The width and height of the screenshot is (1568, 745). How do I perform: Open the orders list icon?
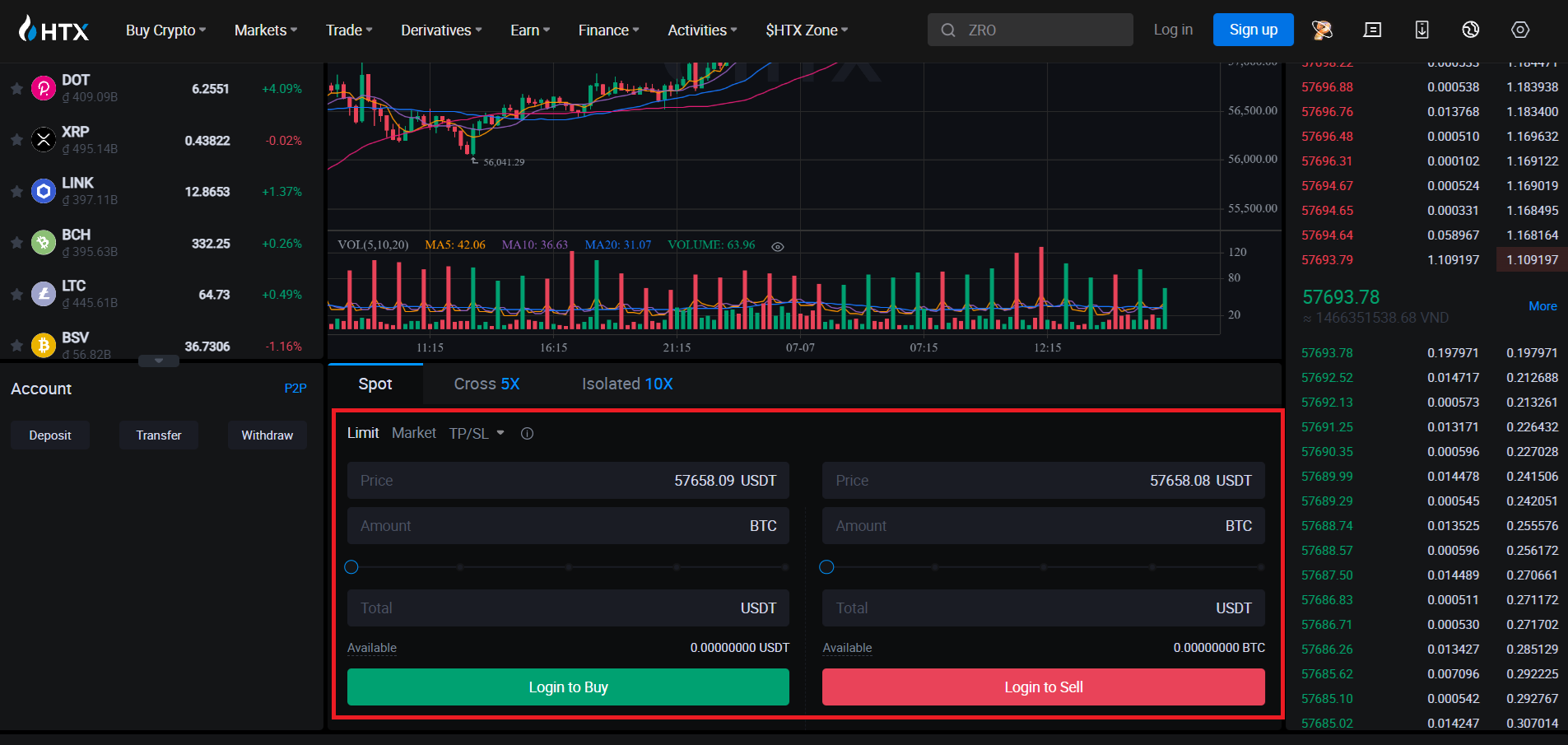point(1372,30)
